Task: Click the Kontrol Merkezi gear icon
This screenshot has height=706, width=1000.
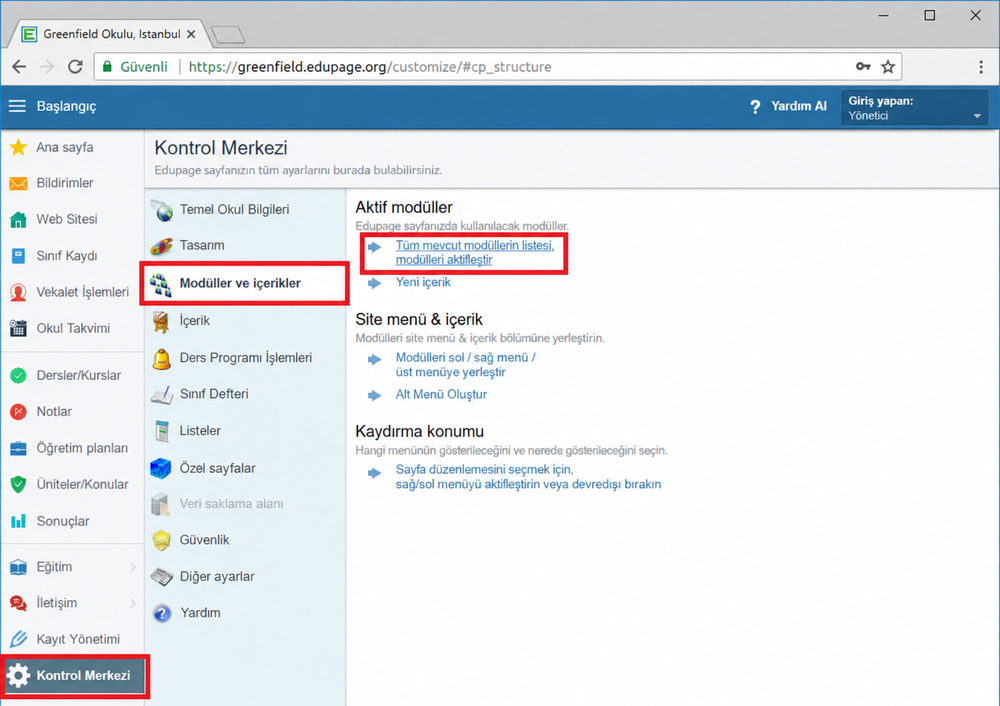Action: tap(18, 675)
